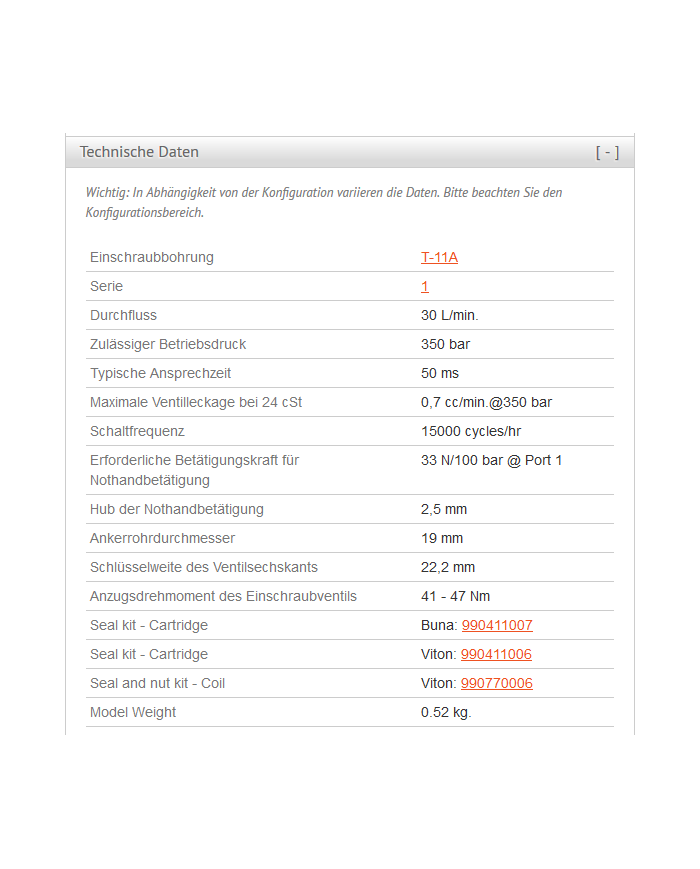
Task: Click the Model Weight value 0.52 kg.
Action: pos(446,712)
